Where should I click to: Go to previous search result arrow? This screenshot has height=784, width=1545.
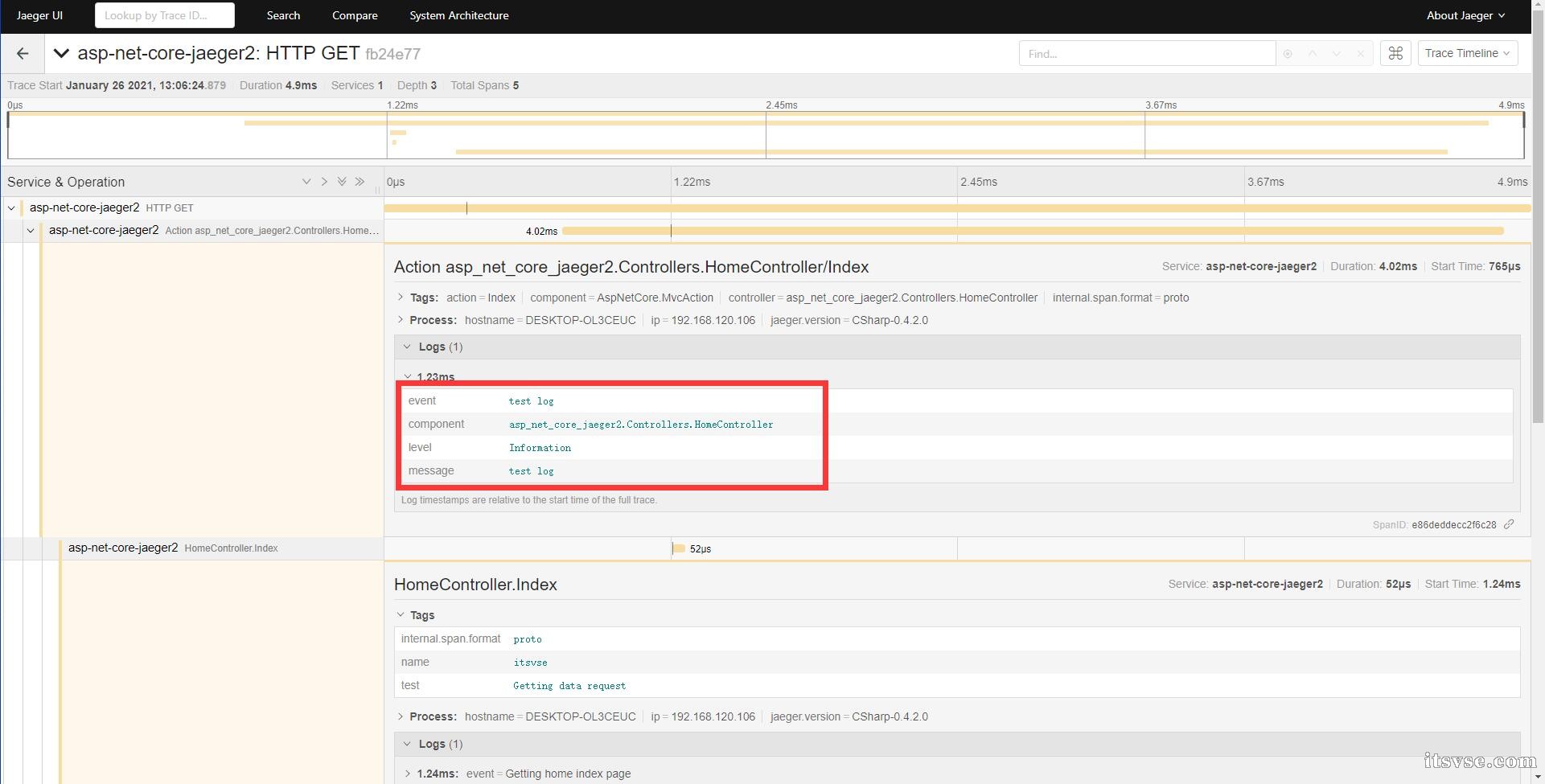1312,54
